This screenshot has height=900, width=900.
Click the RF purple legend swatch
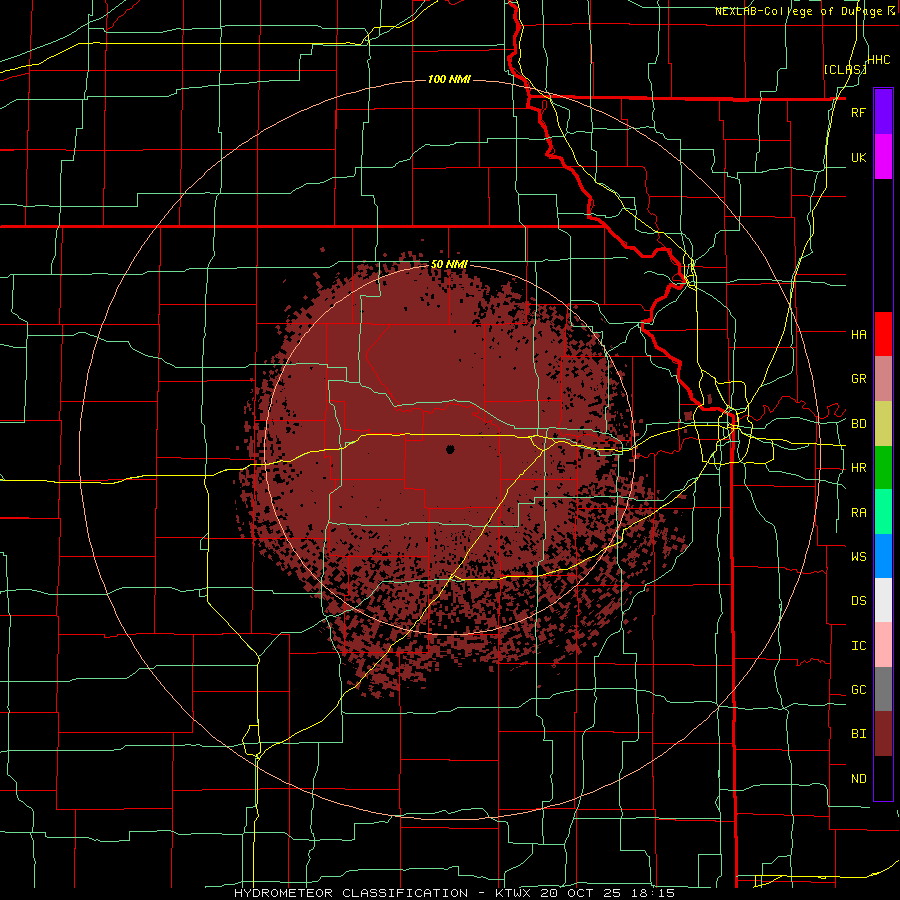[883, 111]
